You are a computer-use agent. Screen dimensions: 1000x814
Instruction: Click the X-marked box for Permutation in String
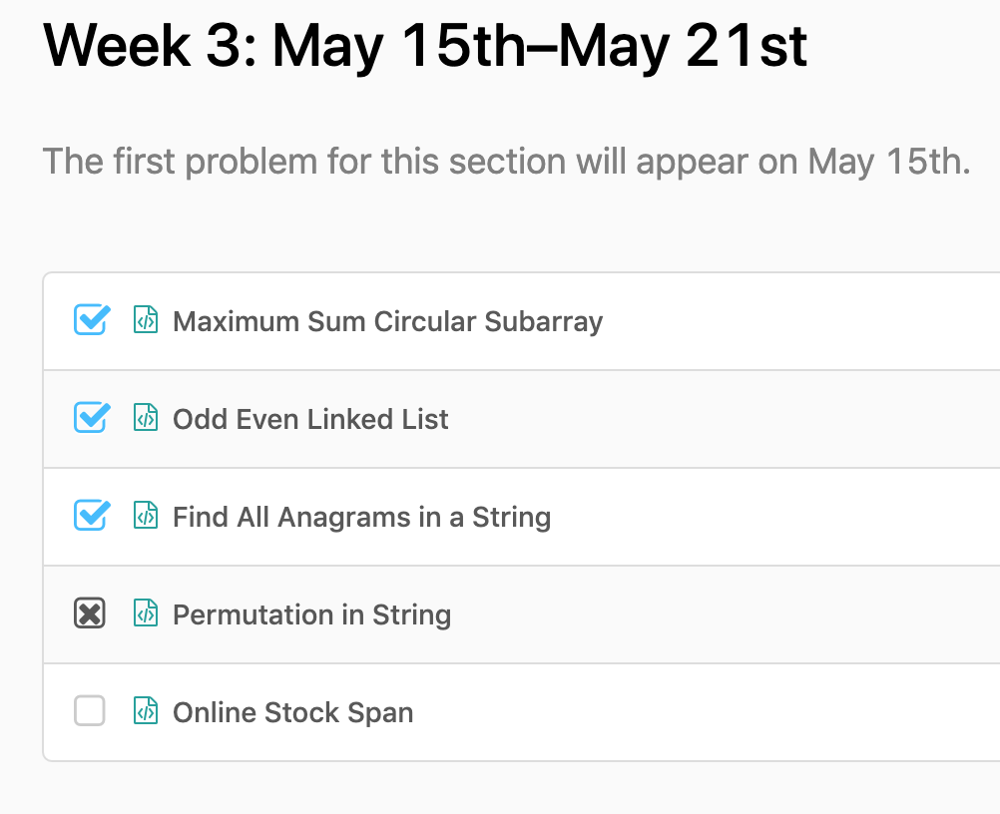click(x=89, y=613)
